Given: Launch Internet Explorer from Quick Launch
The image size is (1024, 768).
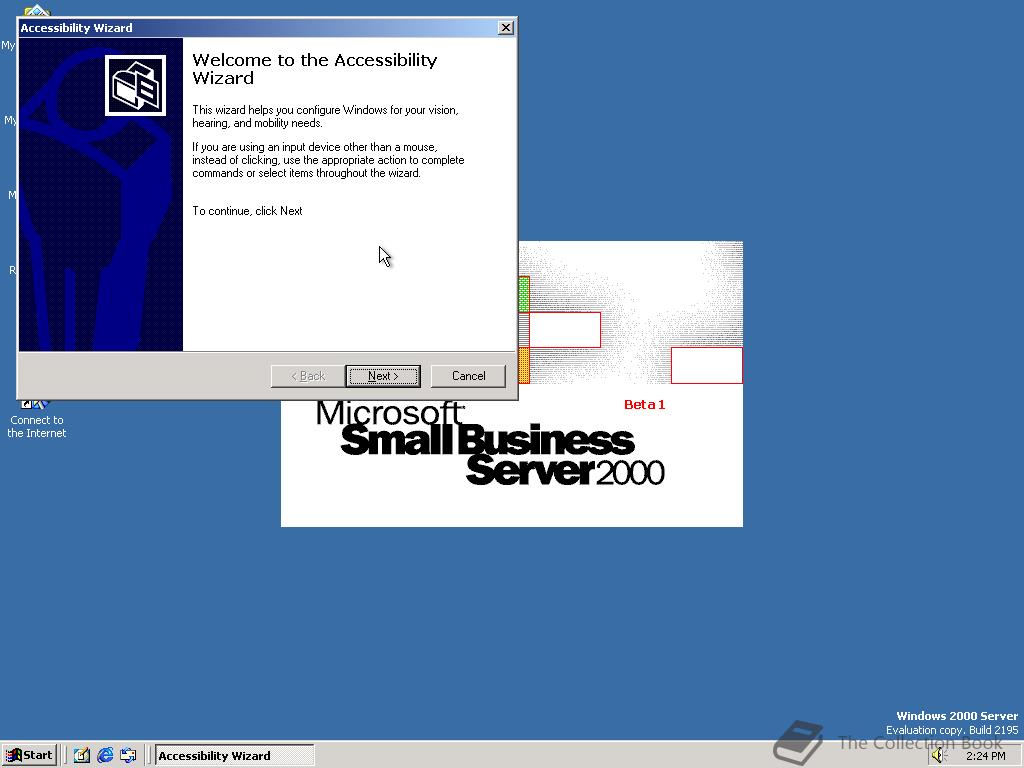Looking at the screenshot, I should 105,756.
